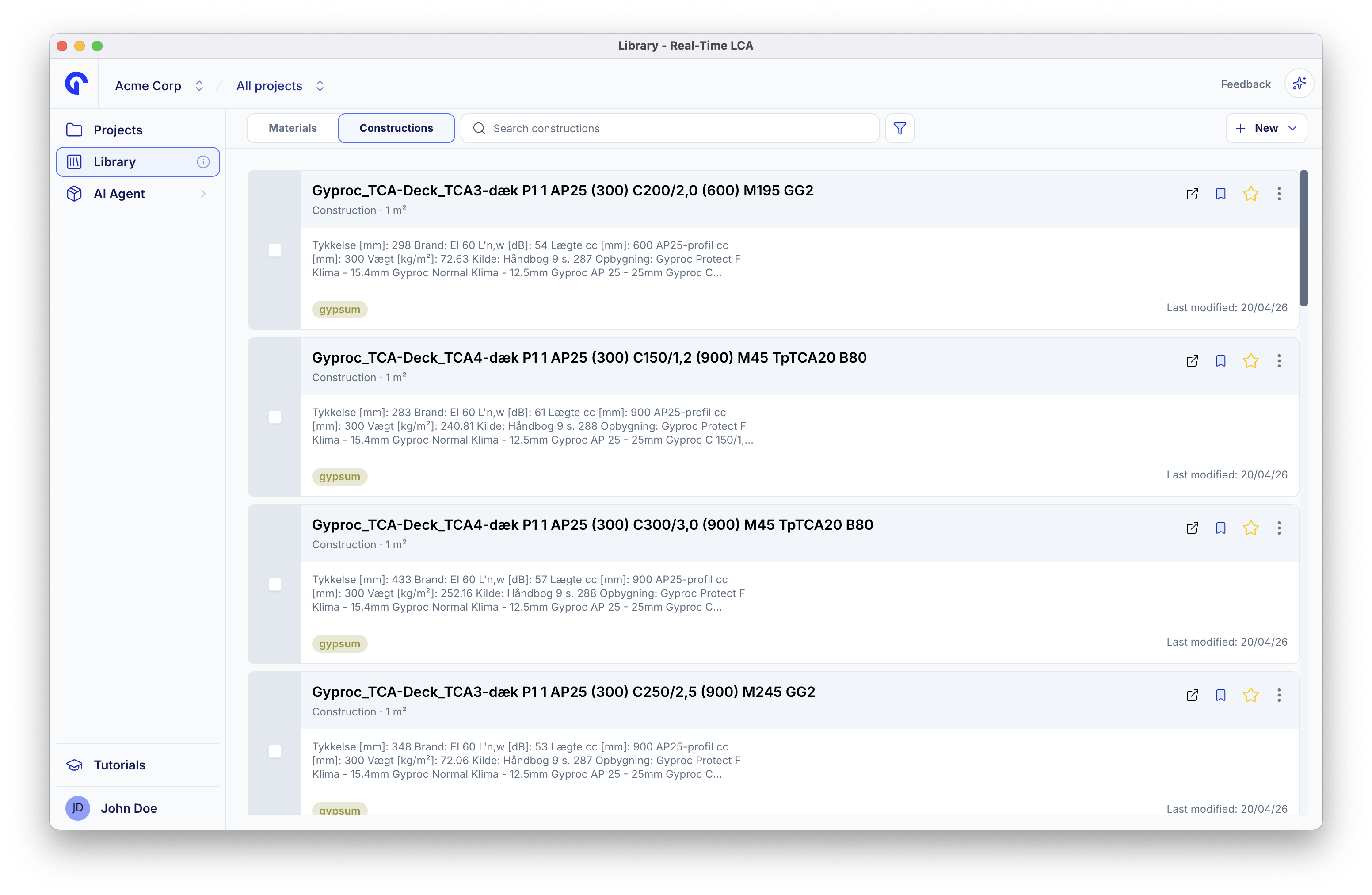The height and width of the screenshot is (895, 1372).
Task: Open Gyproc TCA4-dæk C300/3,0 M45 title
Action: (x=592, y=525)
